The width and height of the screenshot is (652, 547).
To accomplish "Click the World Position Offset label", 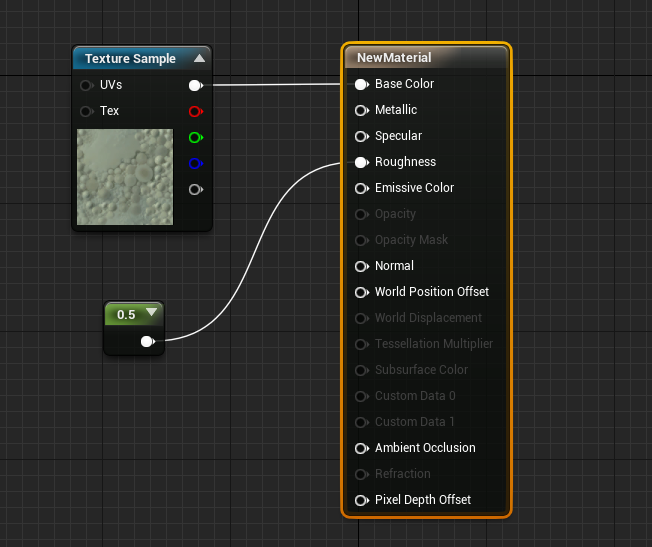I will tap(432, 292).
